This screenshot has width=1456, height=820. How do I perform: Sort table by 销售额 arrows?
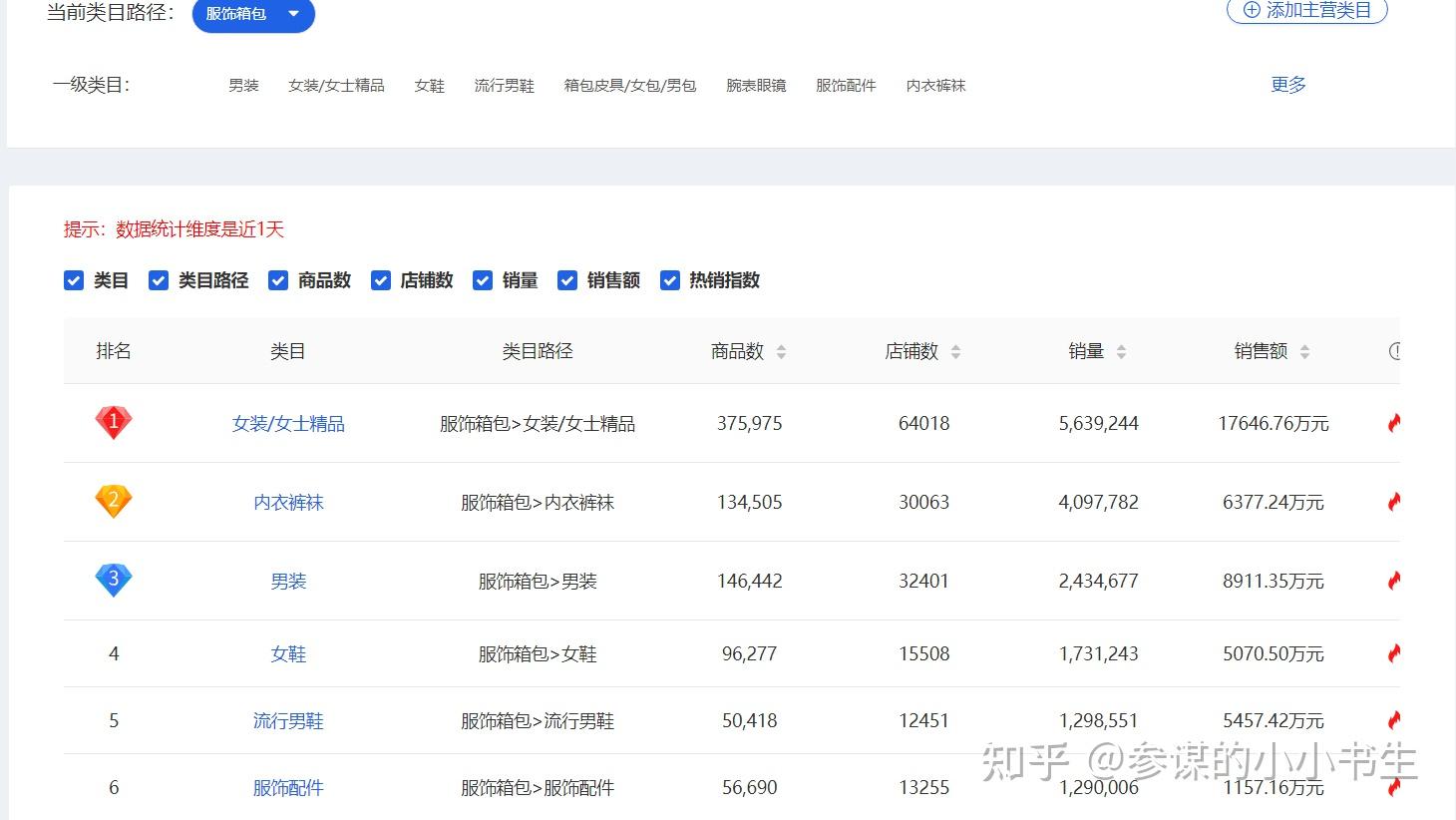(x=1304, y=351)
